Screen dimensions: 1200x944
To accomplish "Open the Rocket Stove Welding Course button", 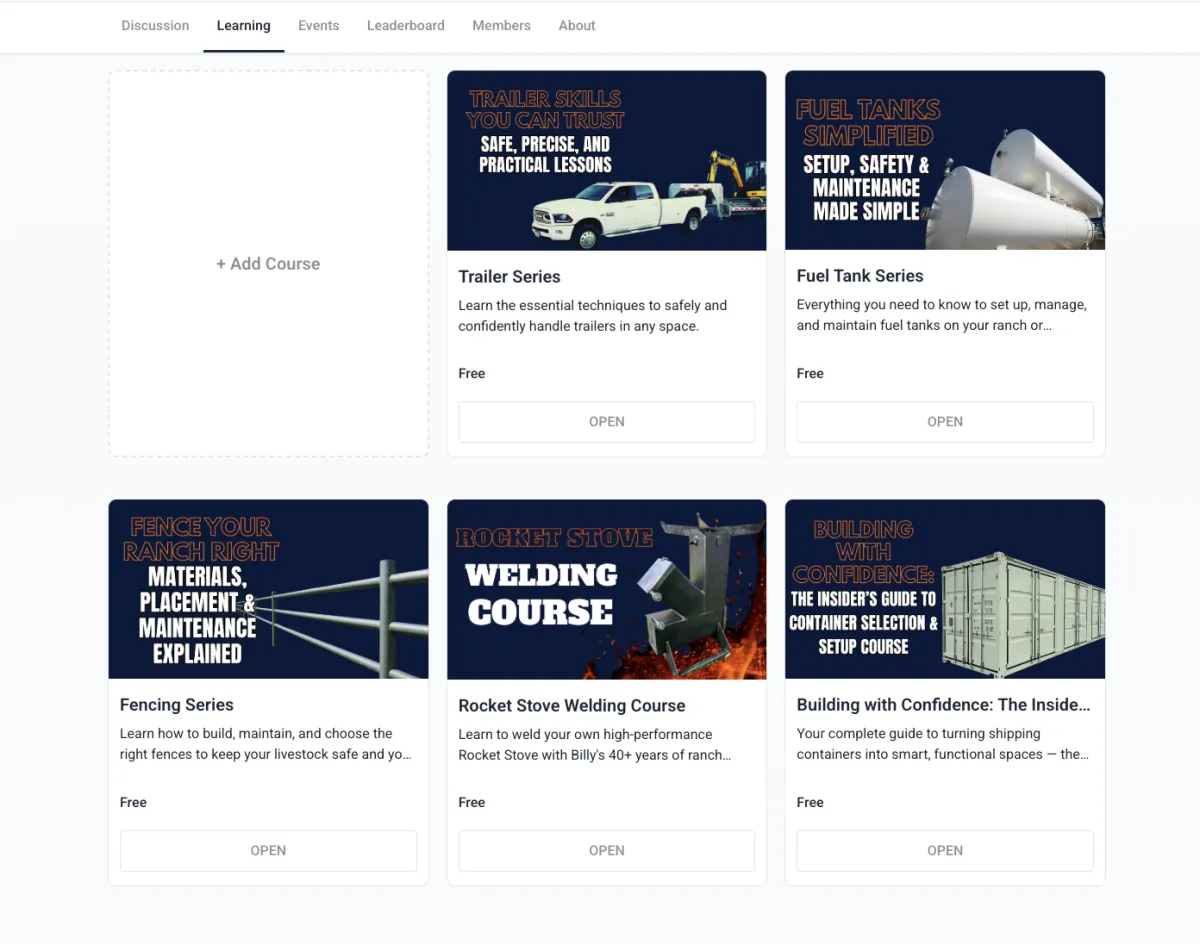I will pyautogui.click(x=606, y=851).
